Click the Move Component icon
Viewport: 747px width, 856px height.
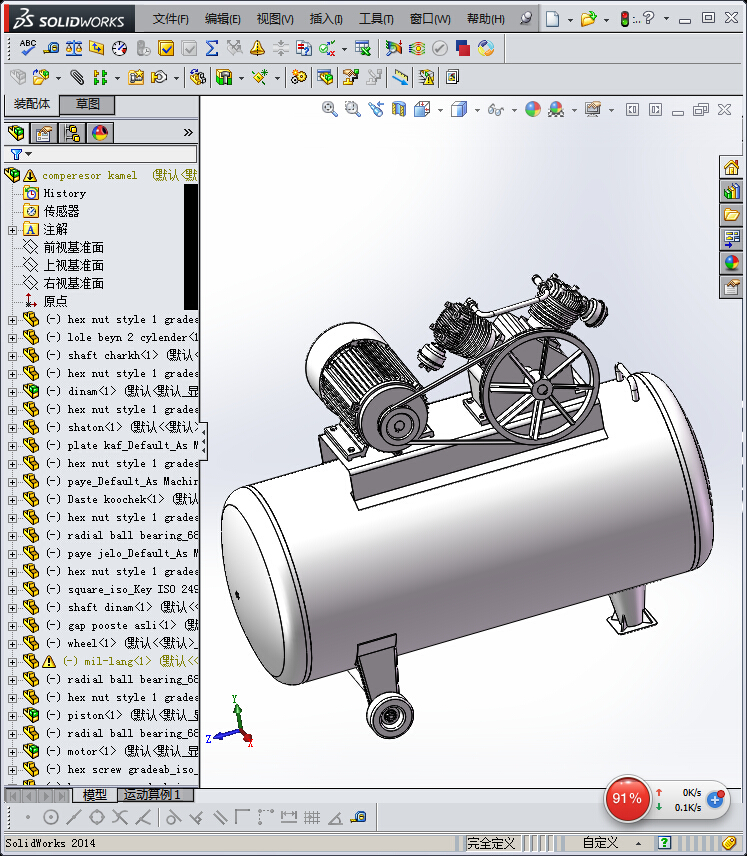tap(159, 78)
